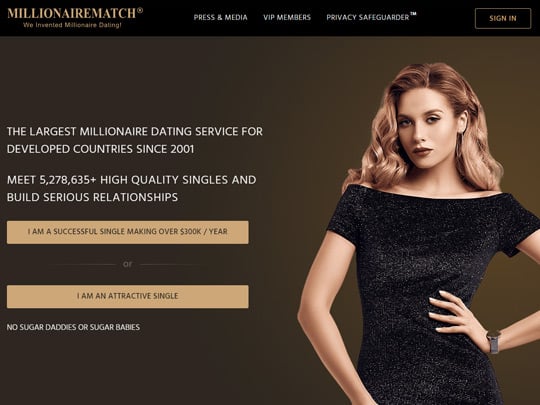Open Privacy Safeguarder menu item
The image size is (540, 405).
367,17
